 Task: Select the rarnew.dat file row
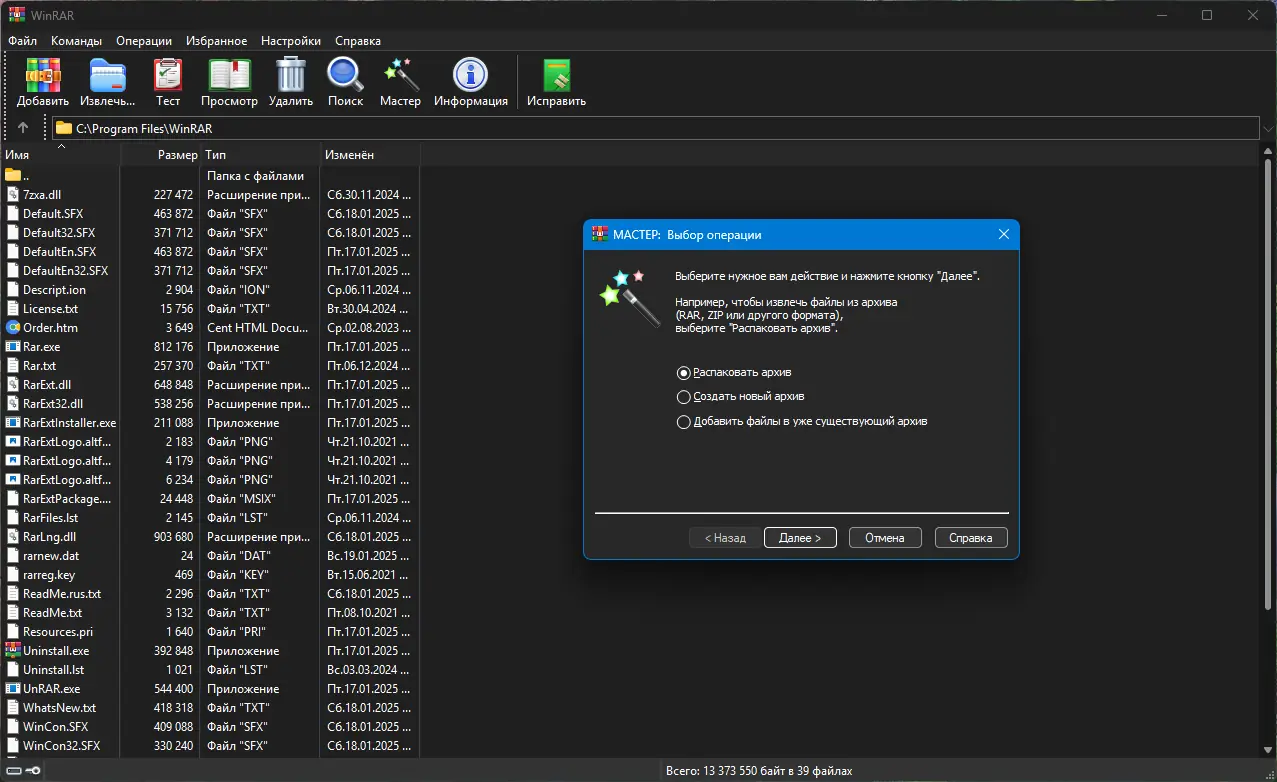point(210,556)
